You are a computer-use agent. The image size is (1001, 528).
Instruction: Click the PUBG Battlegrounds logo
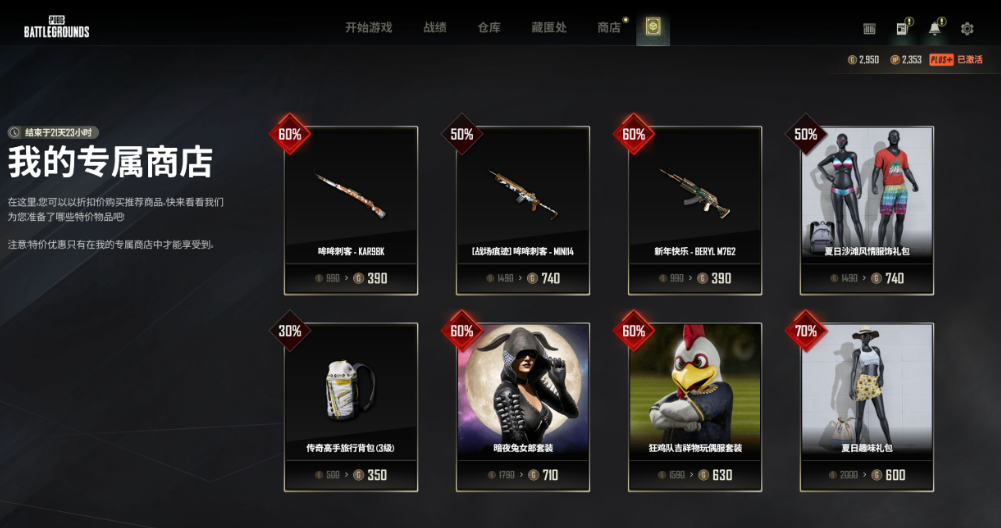tap(57, 27)
